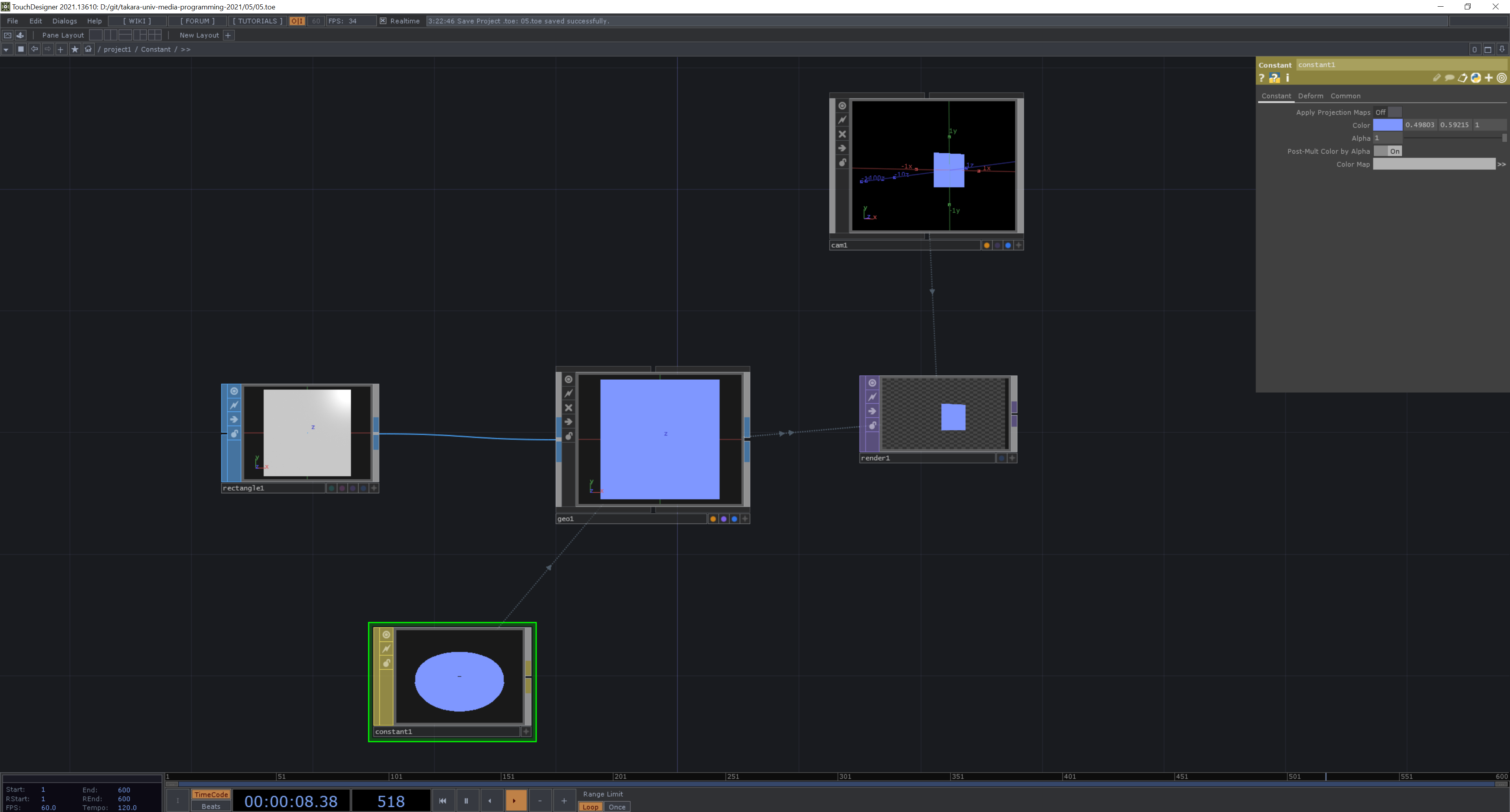
Task: Click the Palette browser icon
Action: 20,35
